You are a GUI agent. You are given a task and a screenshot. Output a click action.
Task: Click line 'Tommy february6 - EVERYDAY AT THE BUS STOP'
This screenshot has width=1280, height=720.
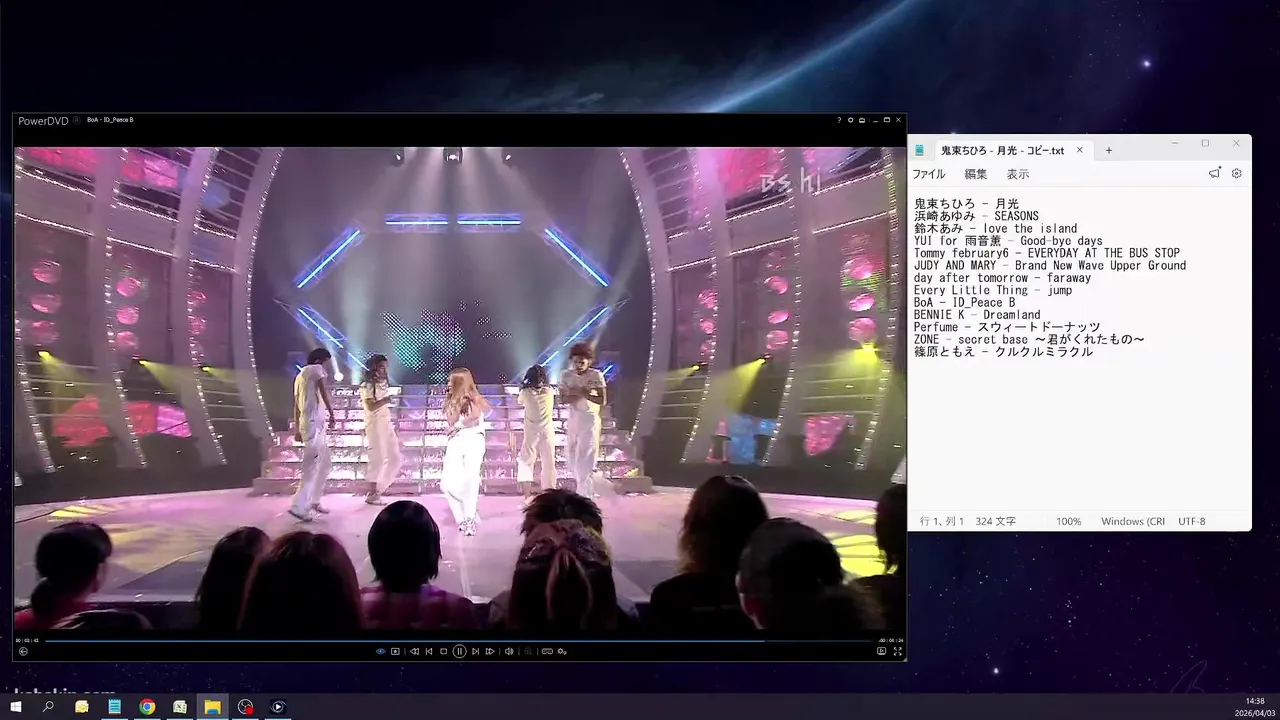coord(1047,253)
